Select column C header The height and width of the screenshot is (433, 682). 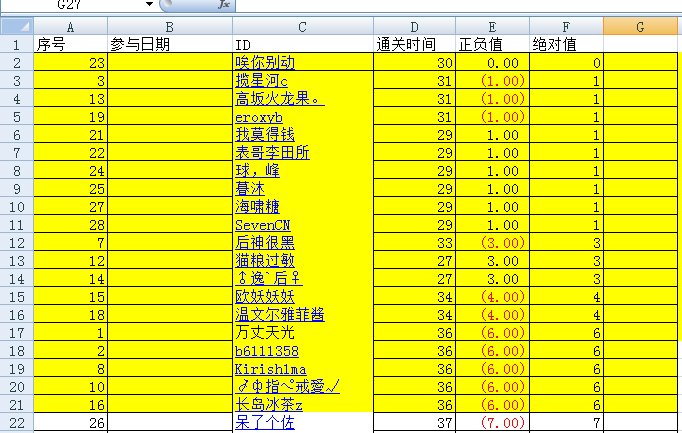303,27
